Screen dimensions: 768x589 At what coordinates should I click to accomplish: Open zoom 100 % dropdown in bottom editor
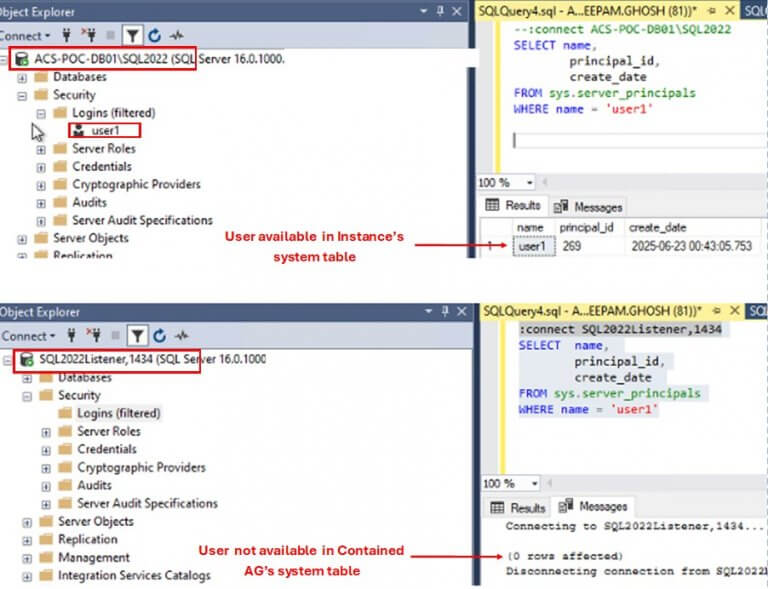(534, 484)
